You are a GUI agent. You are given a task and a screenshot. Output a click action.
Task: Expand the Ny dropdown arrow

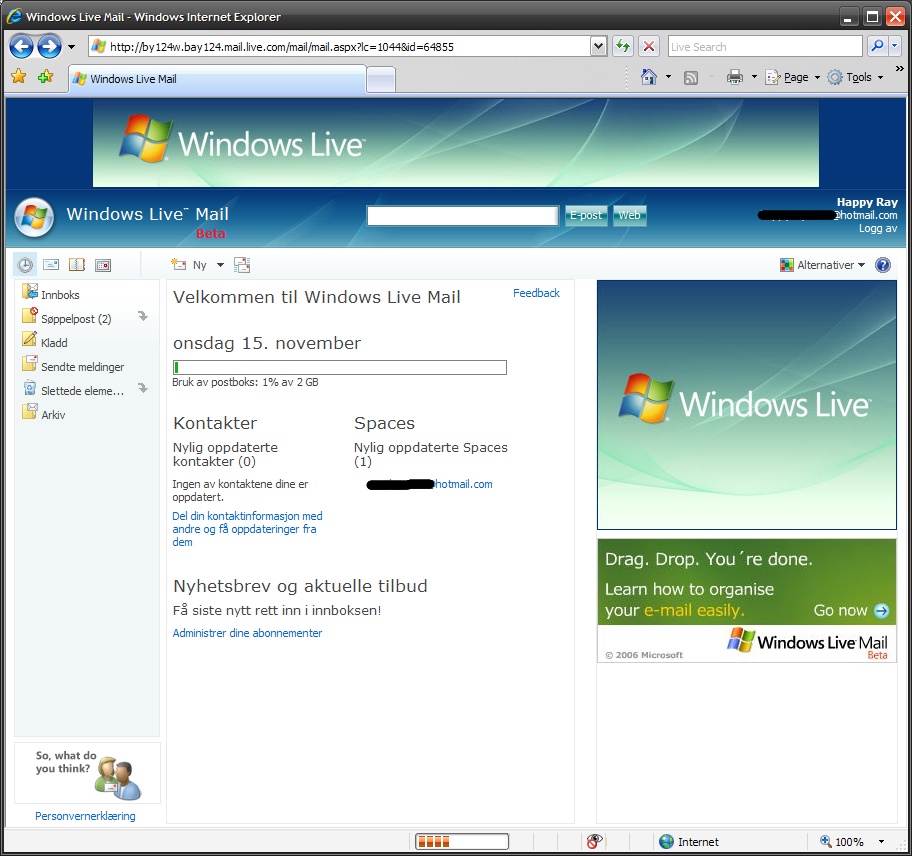pos(220,265)
